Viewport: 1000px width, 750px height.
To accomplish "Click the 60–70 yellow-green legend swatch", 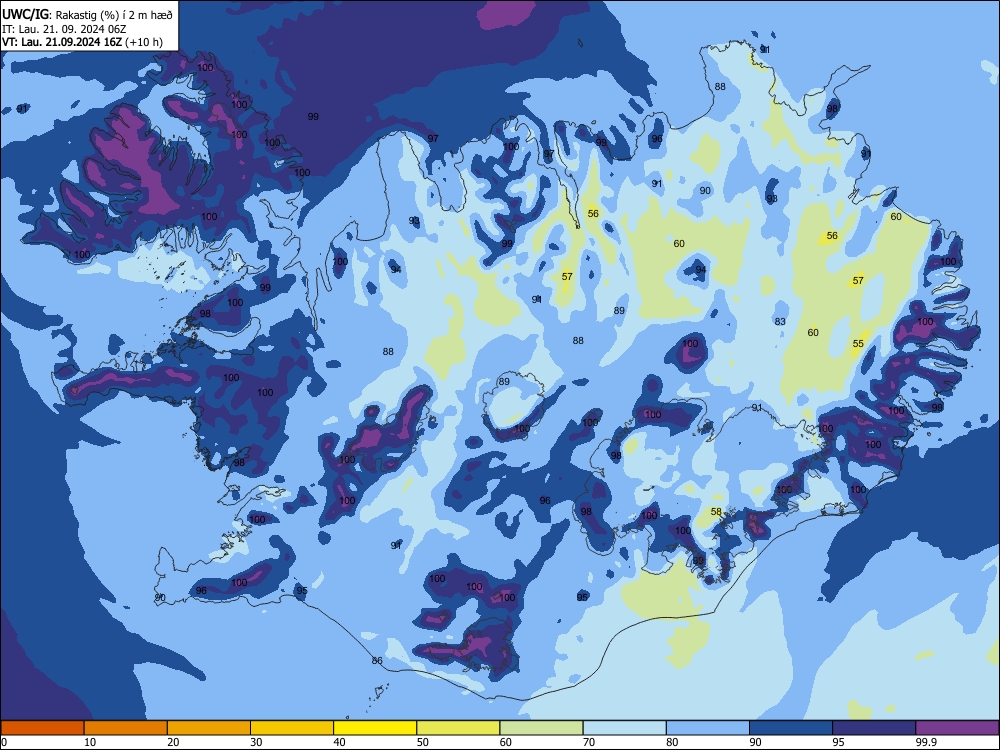I will click(x=541, y=728).
